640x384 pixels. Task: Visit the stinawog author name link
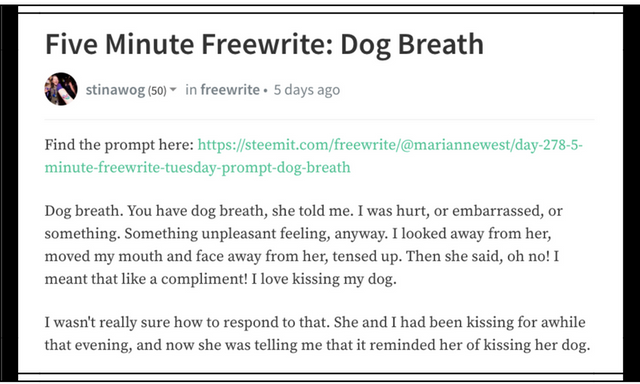pos(115,90)
